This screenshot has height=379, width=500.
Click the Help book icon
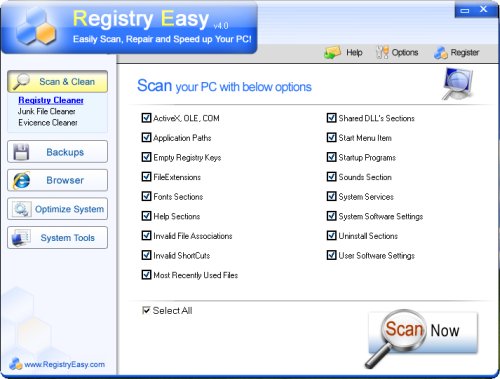click(332, 53)
